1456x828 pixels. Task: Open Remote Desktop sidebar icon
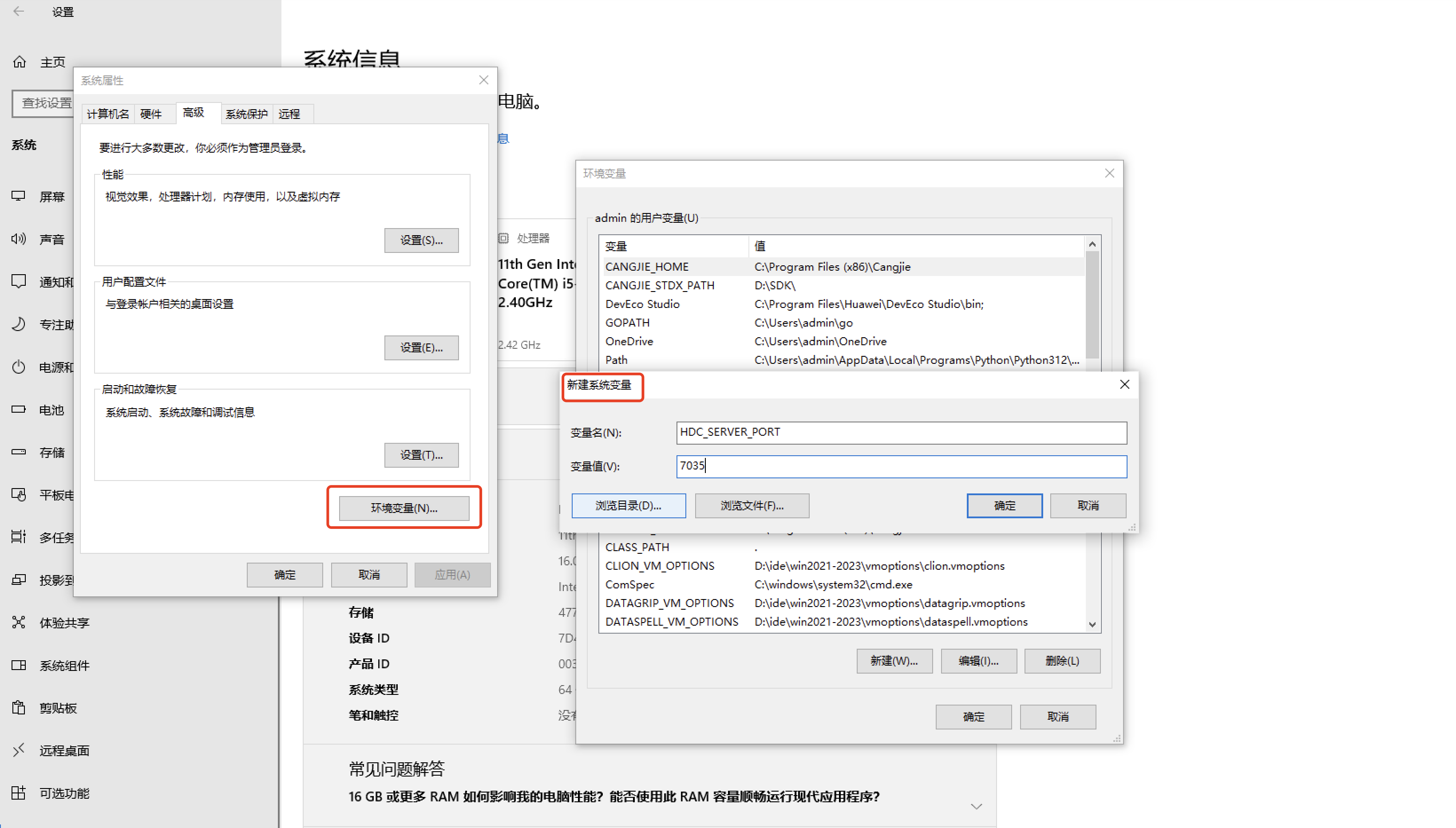tap(19, 750)
